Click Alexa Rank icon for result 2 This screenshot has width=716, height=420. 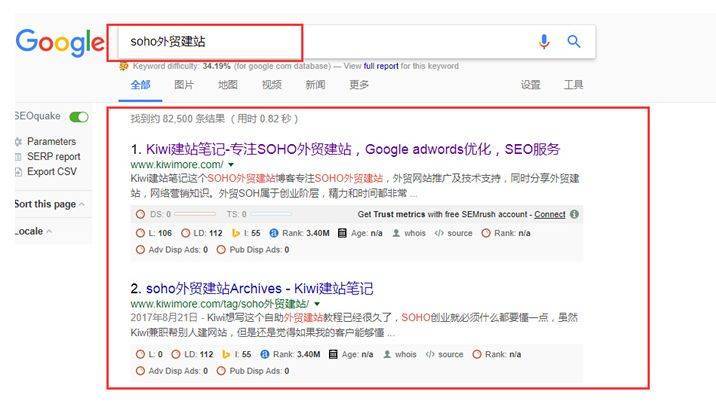coord(264,354)
